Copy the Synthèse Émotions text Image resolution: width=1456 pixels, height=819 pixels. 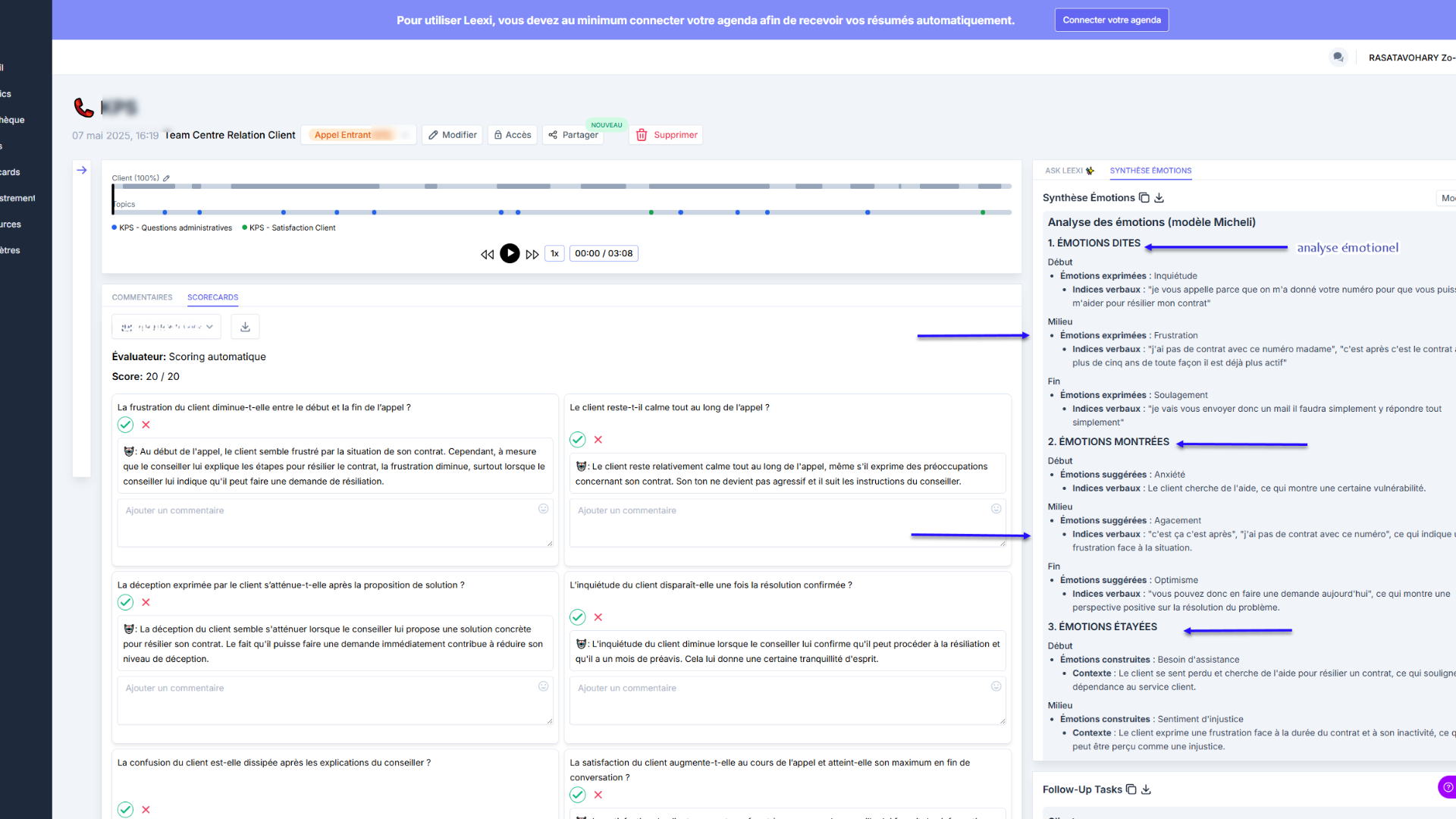1143,197
